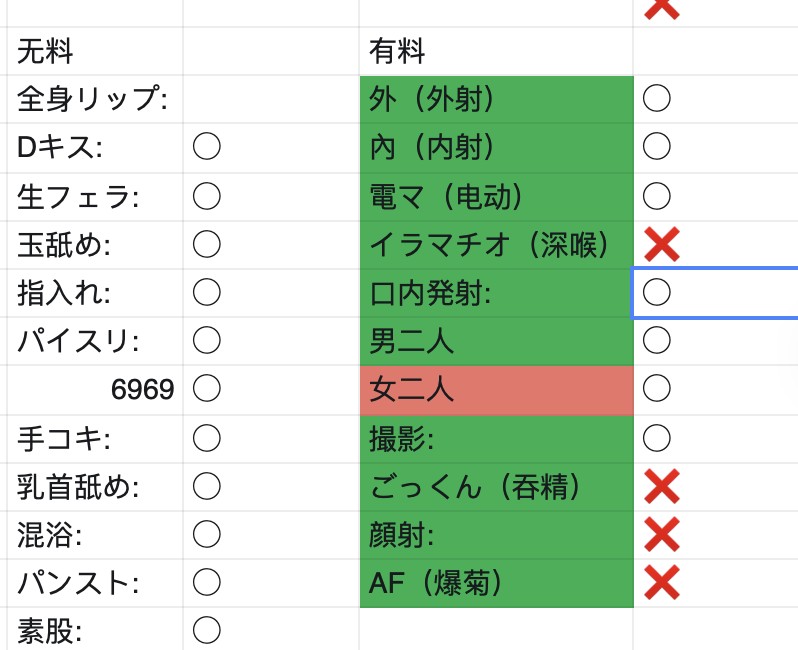The image size is (798, 650).
Task: Click the 全身リップ: label cell
Action: (95, 99)
